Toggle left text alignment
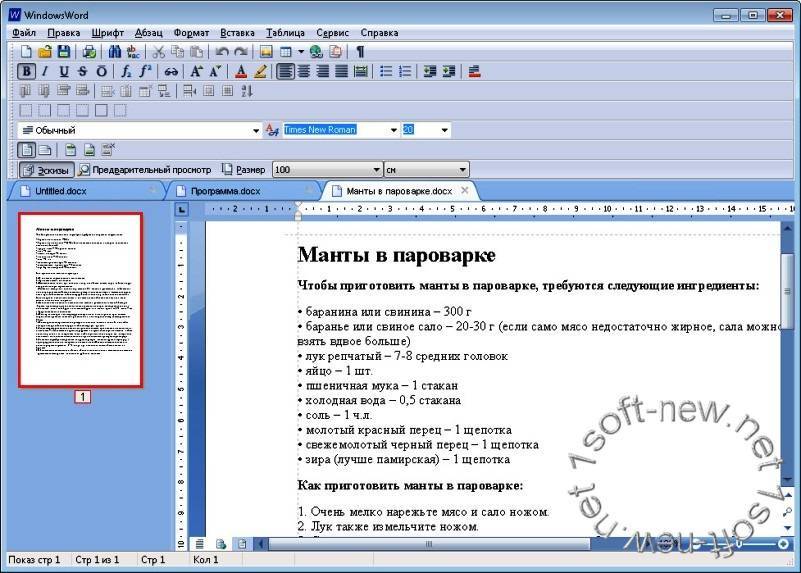Screen dimensions: 801x573 [286, 71]
